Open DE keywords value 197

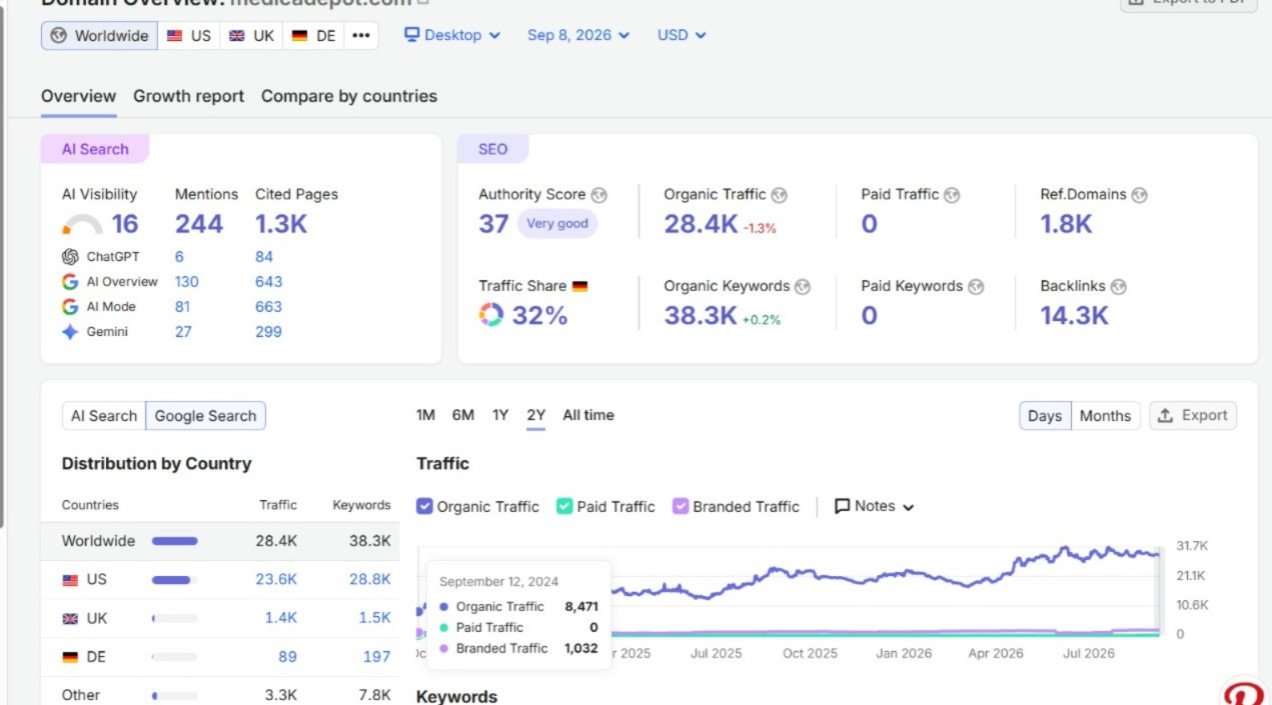[x=377, y=657]
